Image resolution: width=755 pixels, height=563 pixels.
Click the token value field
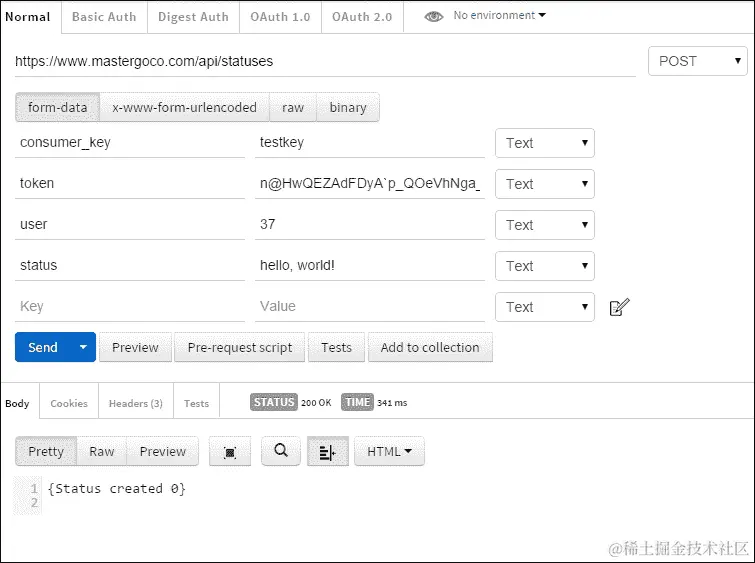click(x=370, y=183)
